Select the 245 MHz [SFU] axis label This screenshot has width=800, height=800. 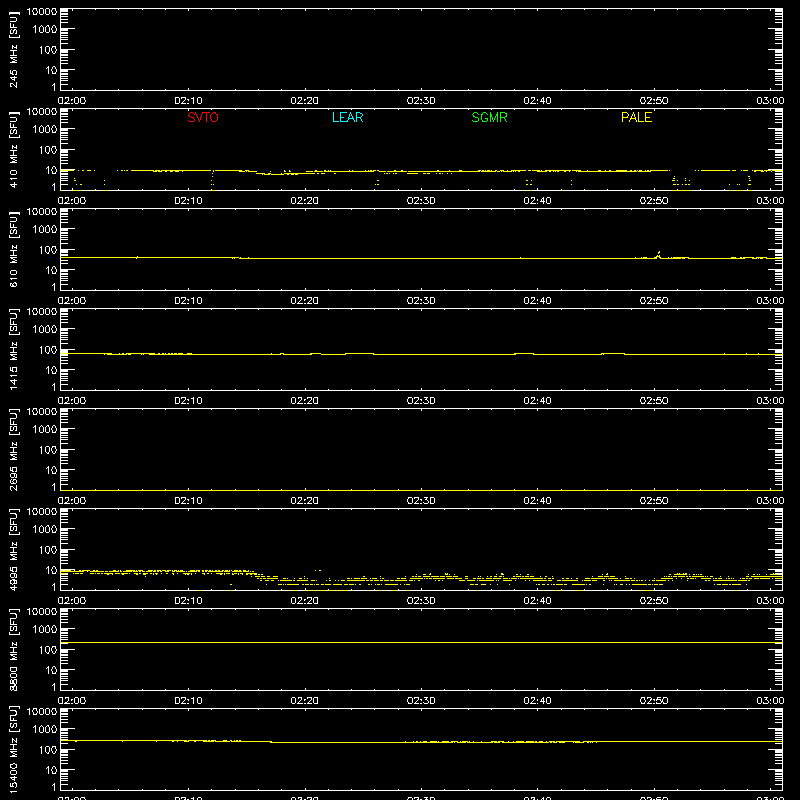pyautogui.click(x=13, y=49)
